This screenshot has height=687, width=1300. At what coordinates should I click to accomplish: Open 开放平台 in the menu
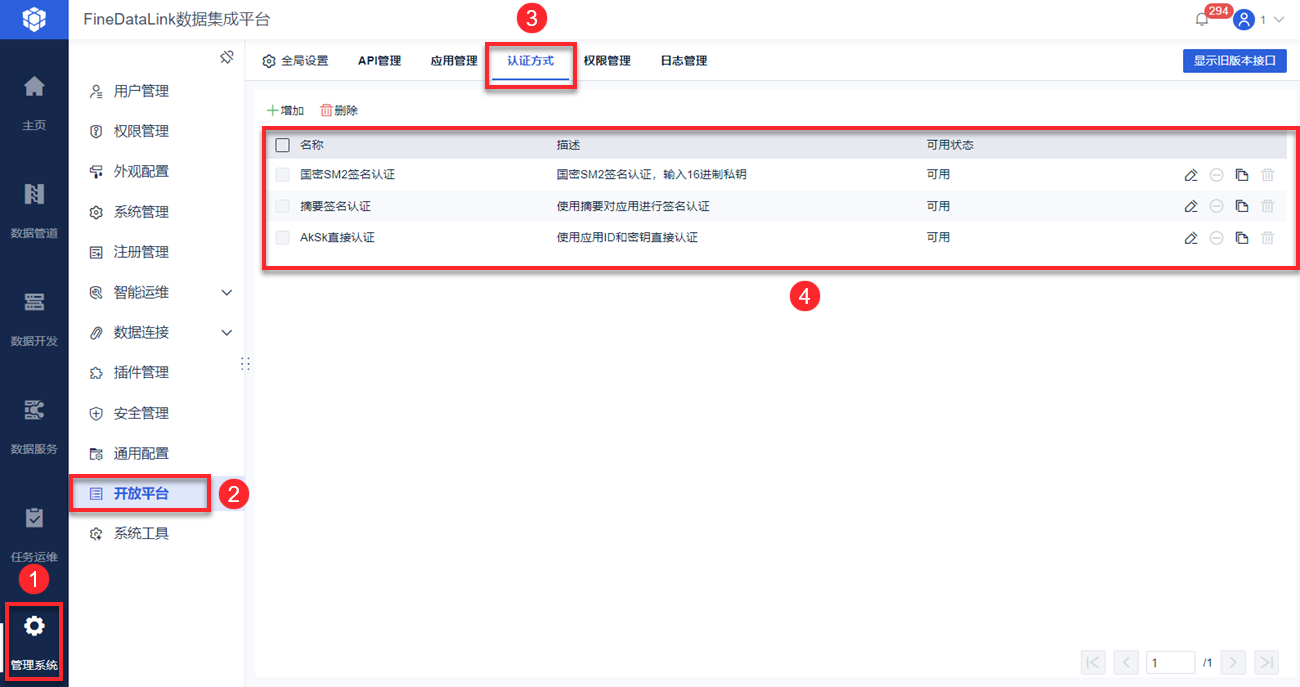(141, 494)
